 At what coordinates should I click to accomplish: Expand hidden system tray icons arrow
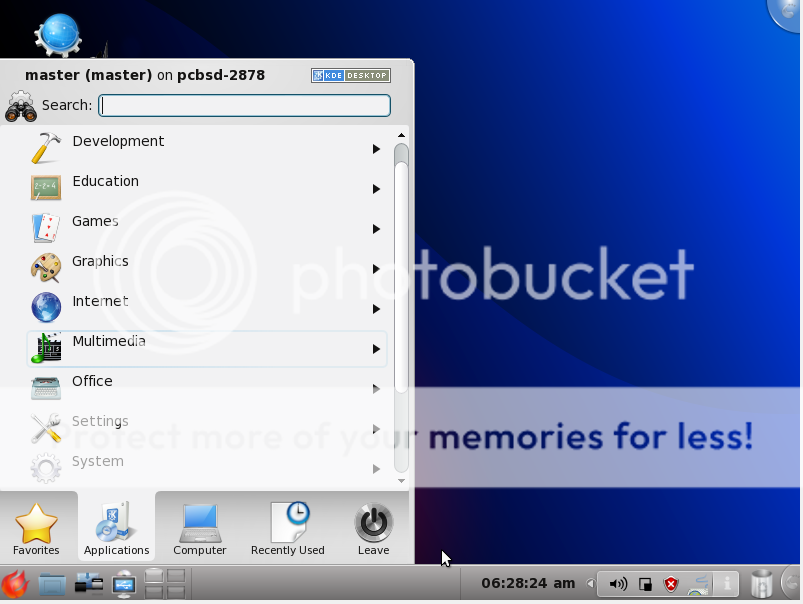[590, 584]
